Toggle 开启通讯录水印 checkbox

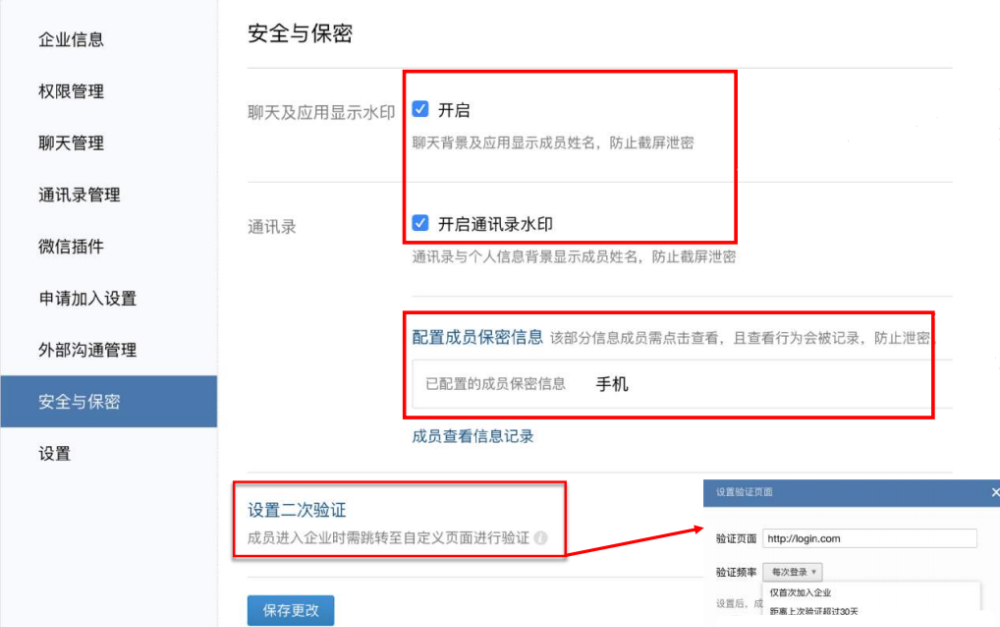coord(420,223)
